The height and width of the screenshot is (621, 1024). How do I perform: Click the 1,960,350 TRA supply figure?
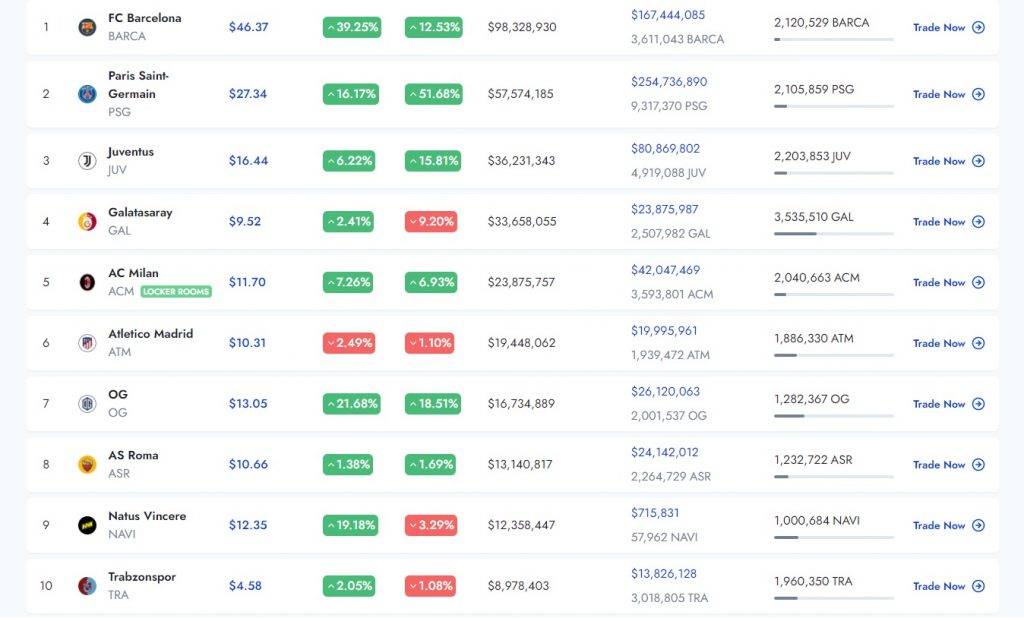tap(812, 581)
